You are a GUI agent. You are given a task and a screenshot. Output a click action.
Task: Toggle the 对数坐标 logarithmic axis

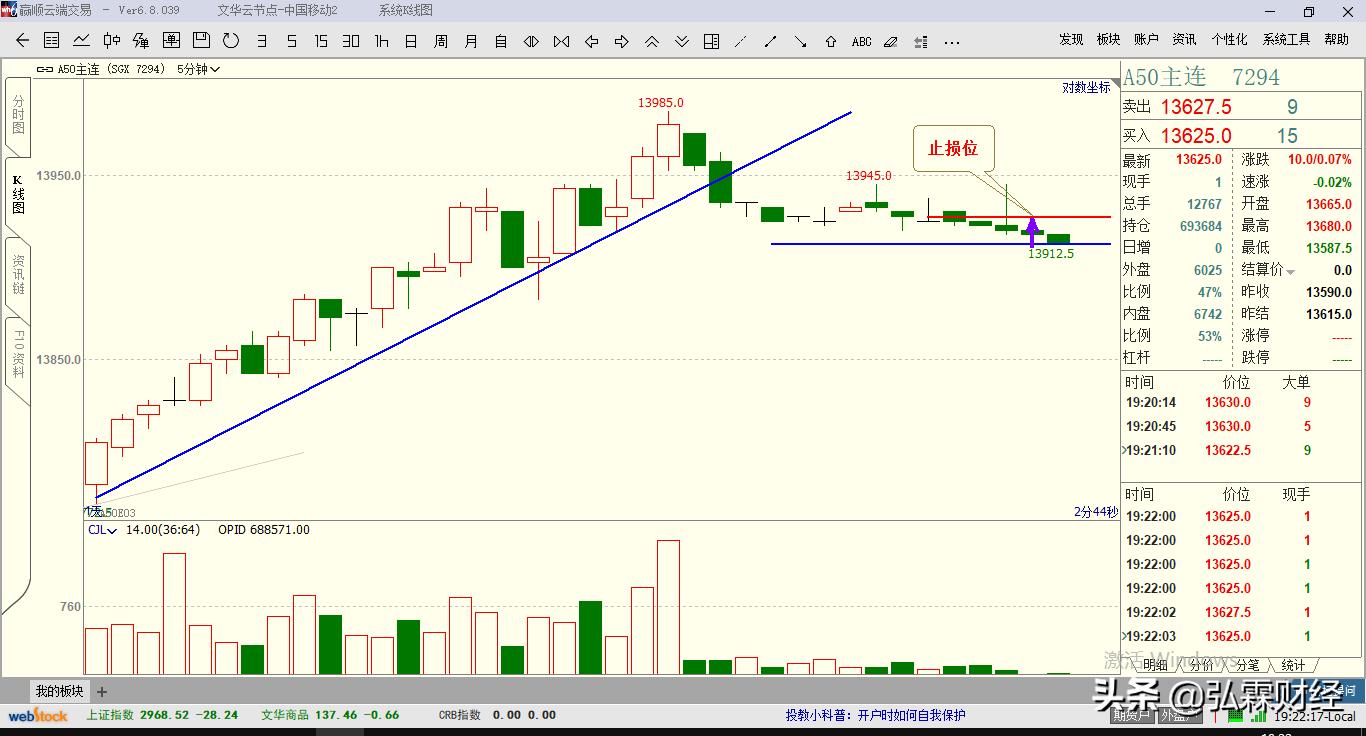pos(1086,87)
